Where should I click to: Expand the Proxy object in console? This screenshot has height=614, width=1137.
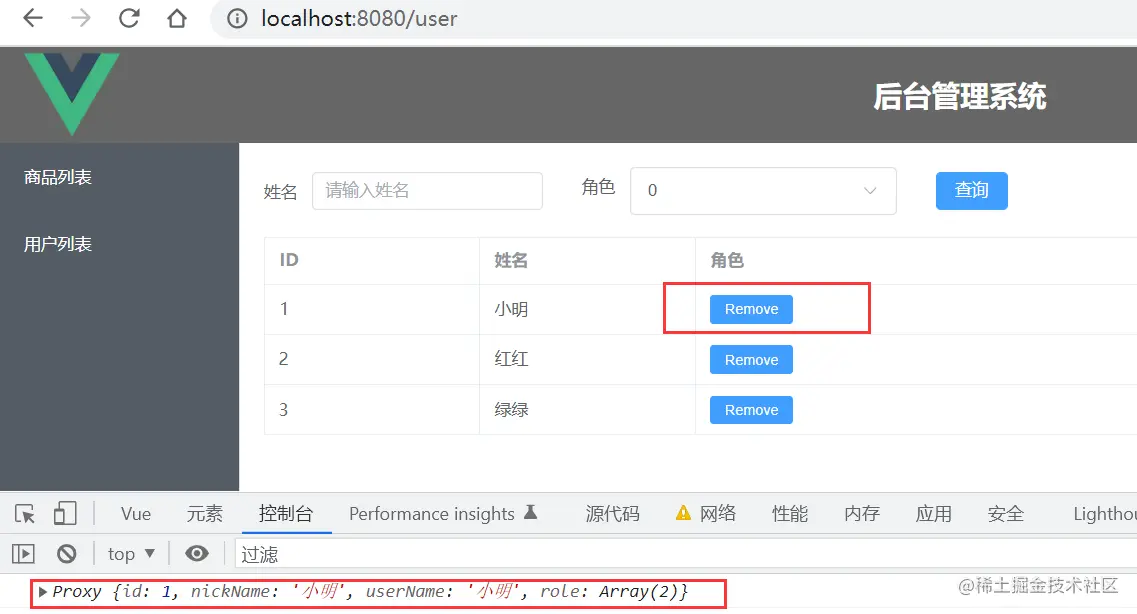click(x=43, y=592)
